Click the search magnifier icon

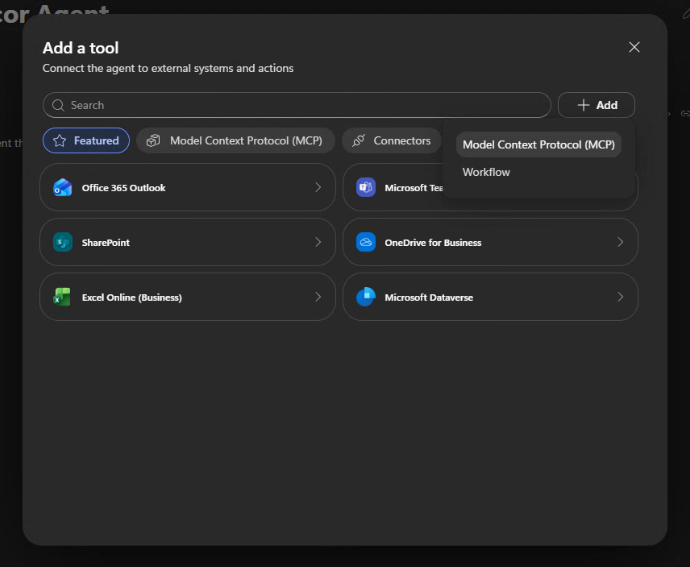[58, 105]
